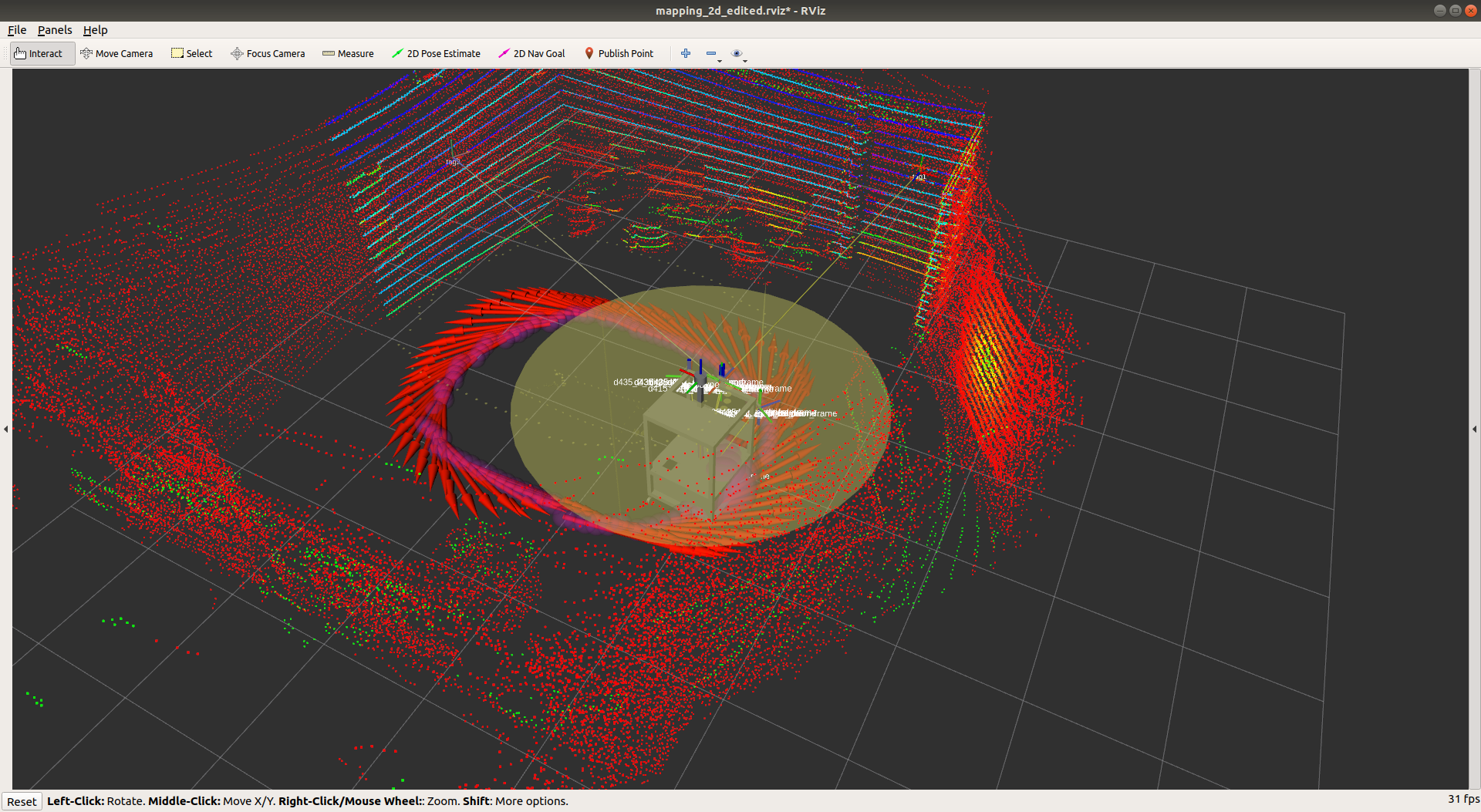Image resolution: width=1481 pixels, height=812 pixels.
Task: Open the minus remove-tool dropdown
Action: (x=713, y=54)
